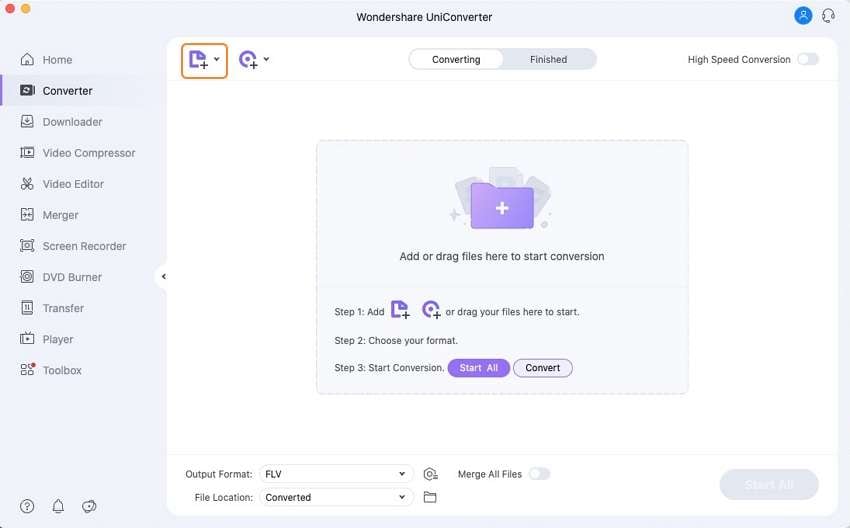Enable High Speed Conversion toggle
850x528 pixels.
point(807,60)
